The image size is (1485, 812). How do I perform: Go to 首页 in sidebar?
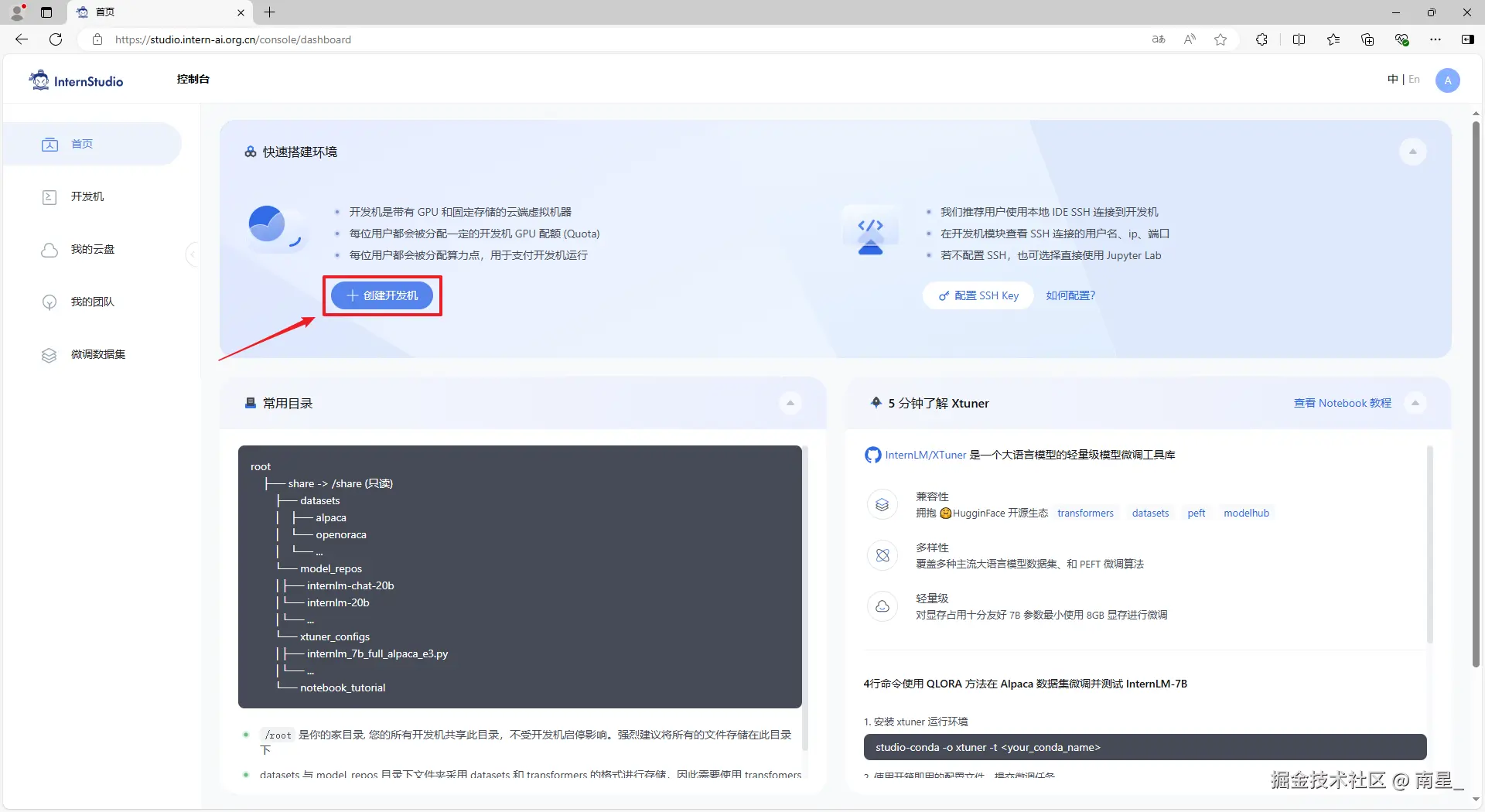pyautogui.click(x=93, y=144)
